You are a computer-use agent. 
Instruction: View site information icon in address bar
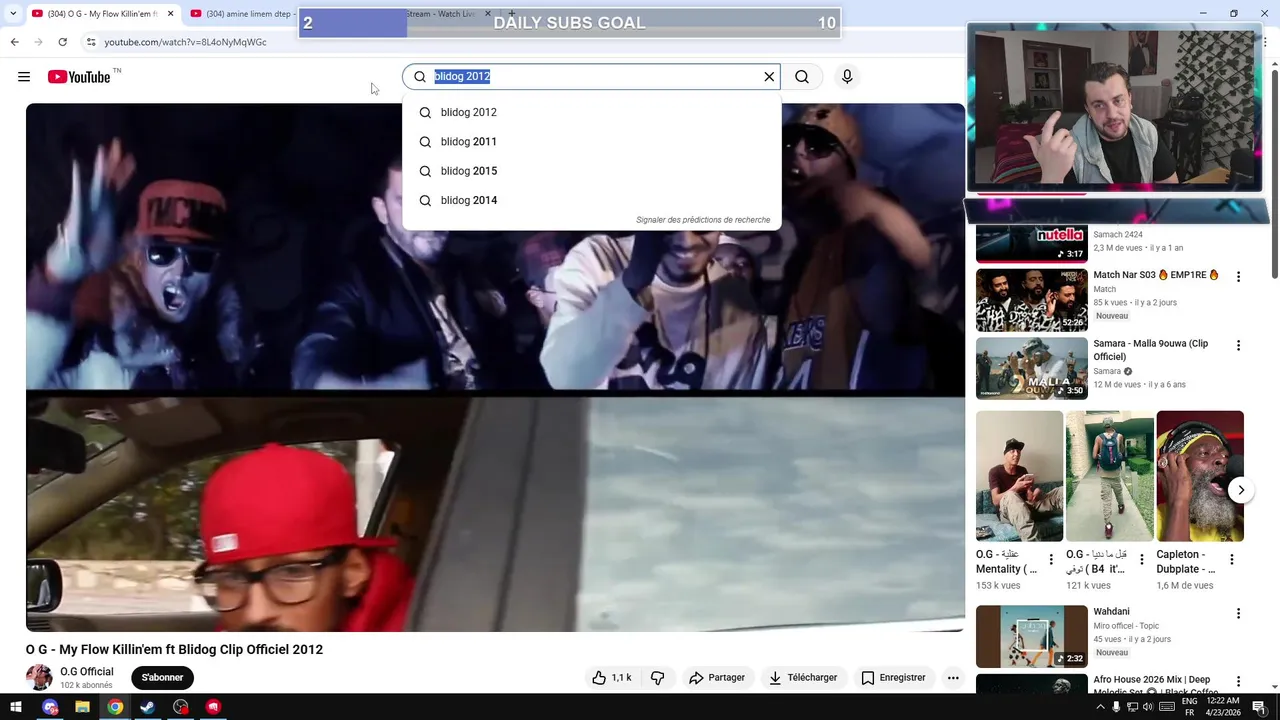[x=90, y=42]
